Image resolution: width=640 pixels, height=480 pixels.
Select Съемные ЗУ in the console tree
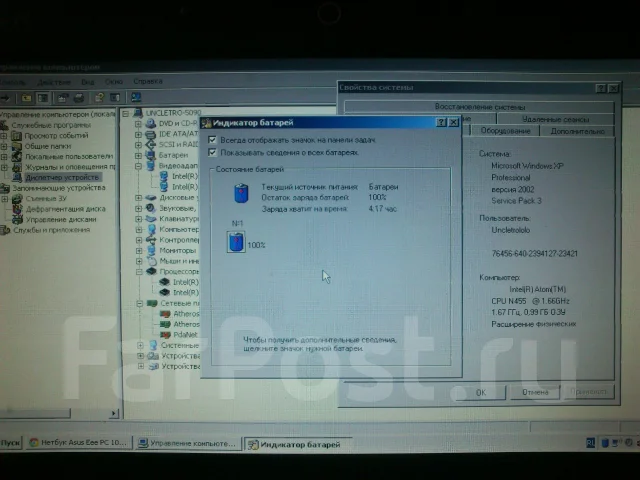(x=46, y=199)
